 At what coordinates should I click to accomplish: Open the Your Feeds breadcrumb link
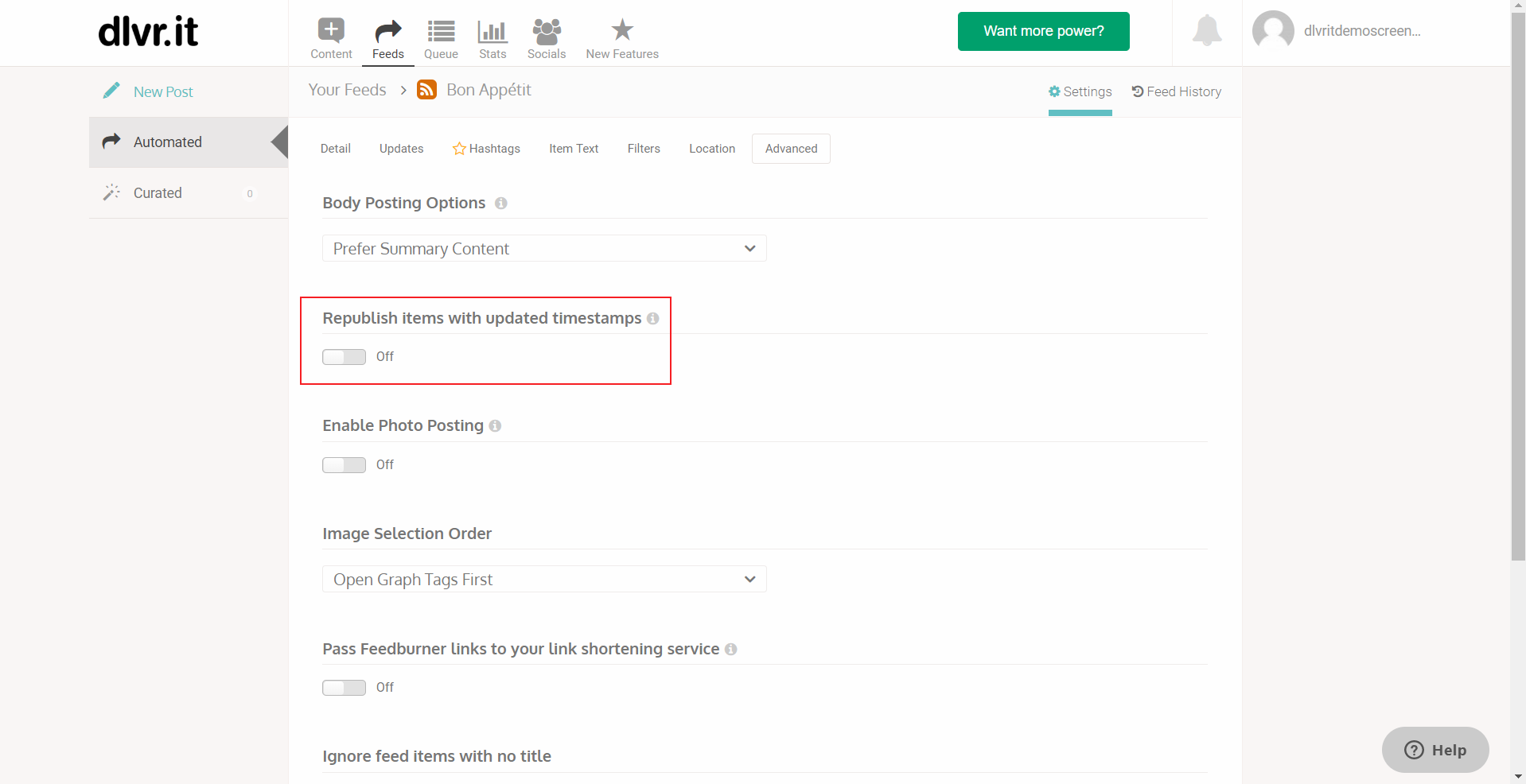(347, 90)
